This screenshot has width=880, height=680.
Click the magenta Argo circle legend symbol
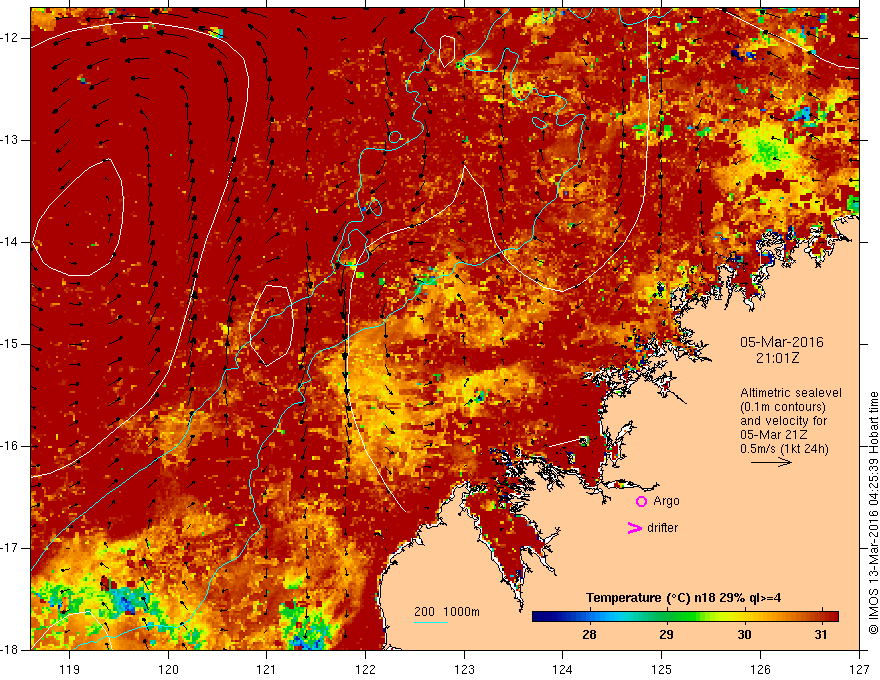641,502
